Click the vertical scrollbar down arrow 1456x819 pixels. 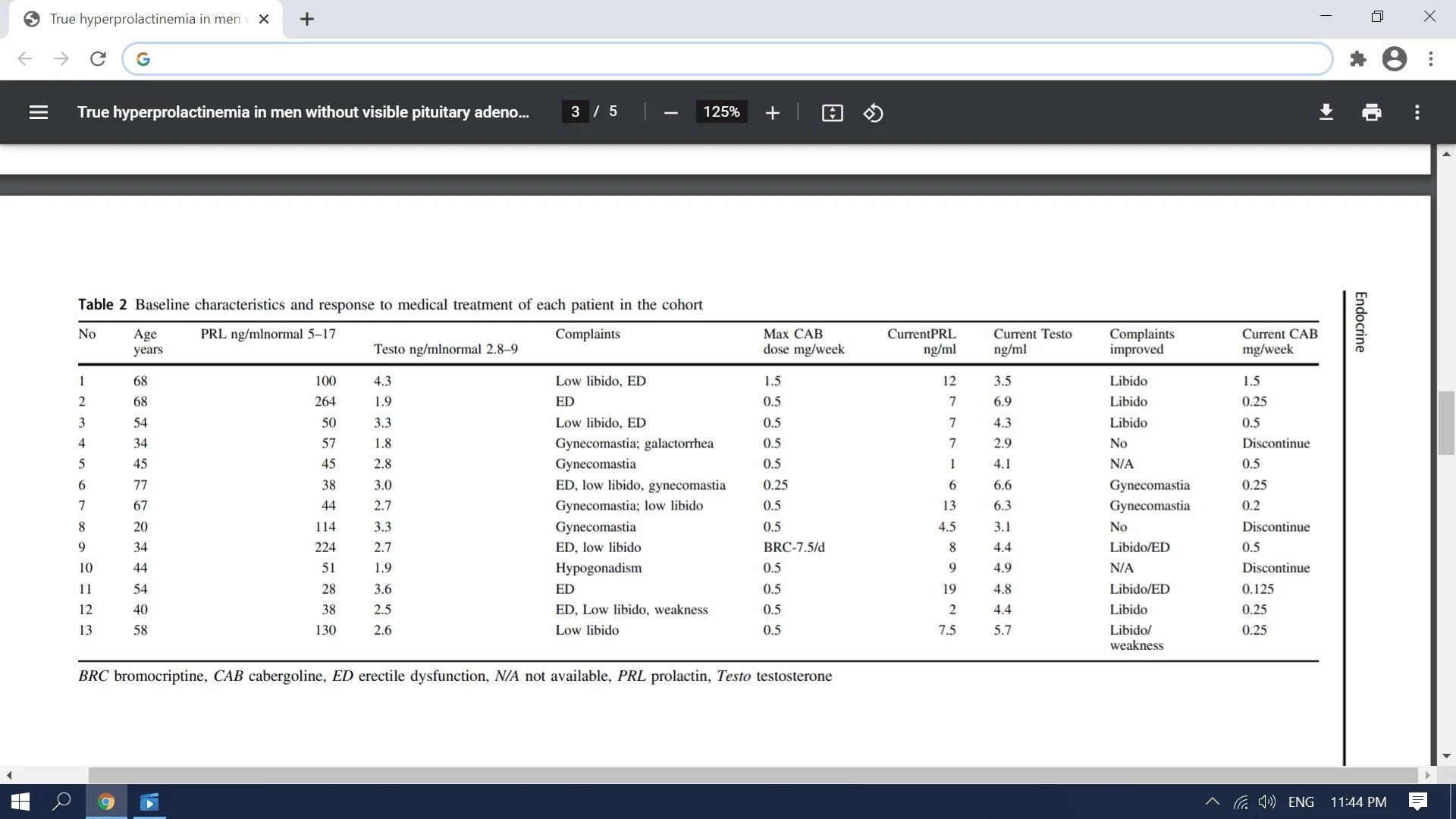(1446, 756)
